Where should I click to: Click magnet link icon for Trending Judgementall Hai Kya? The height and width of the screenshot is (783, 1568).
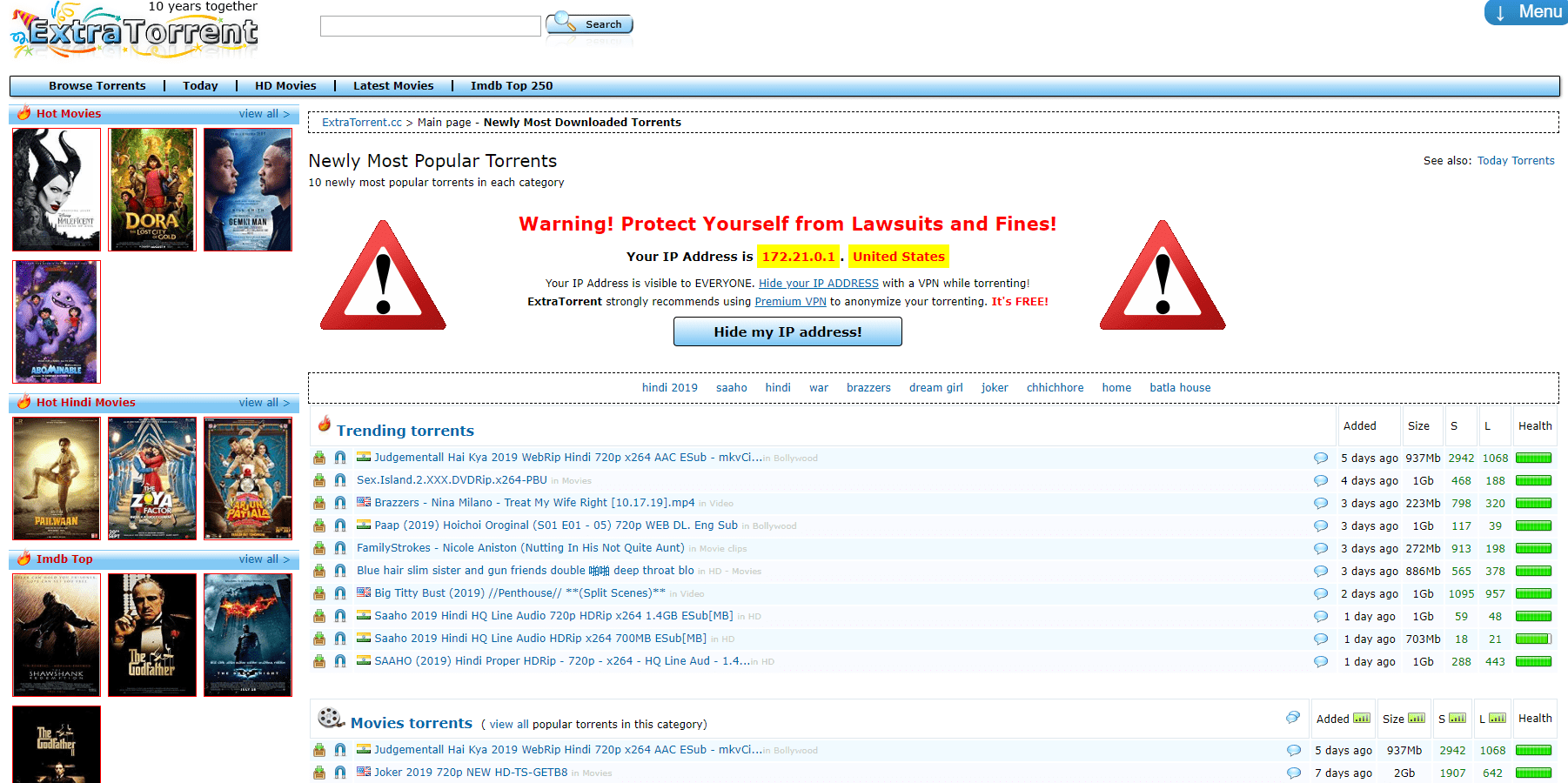340,458
